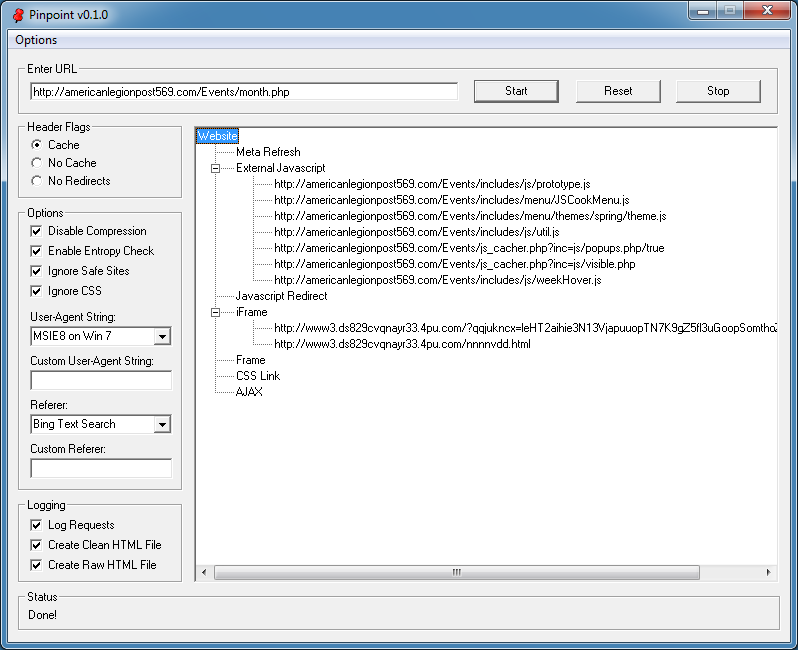Uncheck Create Raw HTML File checkbox
798x650 pixels.
37,565
